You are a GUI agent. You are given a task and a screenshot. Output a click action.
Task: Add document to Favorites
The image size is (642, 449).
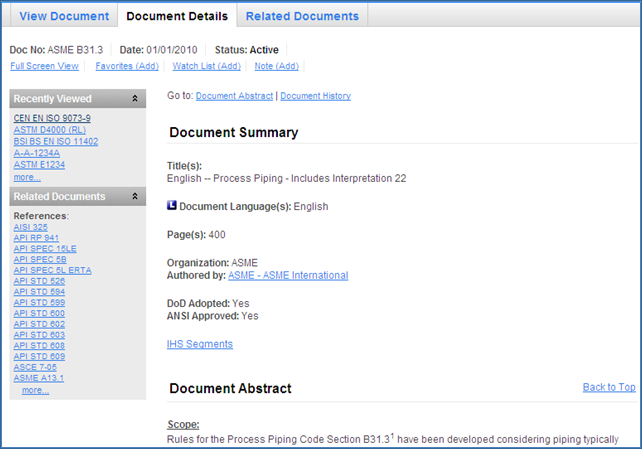[127, 66]
